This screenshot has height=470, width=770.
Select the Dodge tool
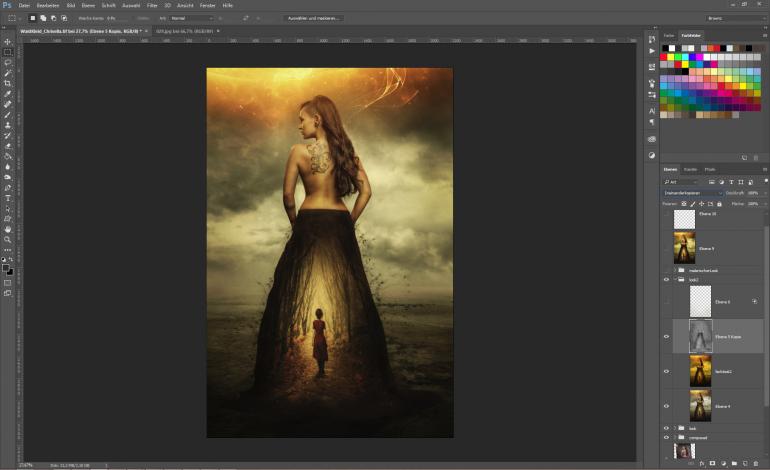tap(8, 177)
